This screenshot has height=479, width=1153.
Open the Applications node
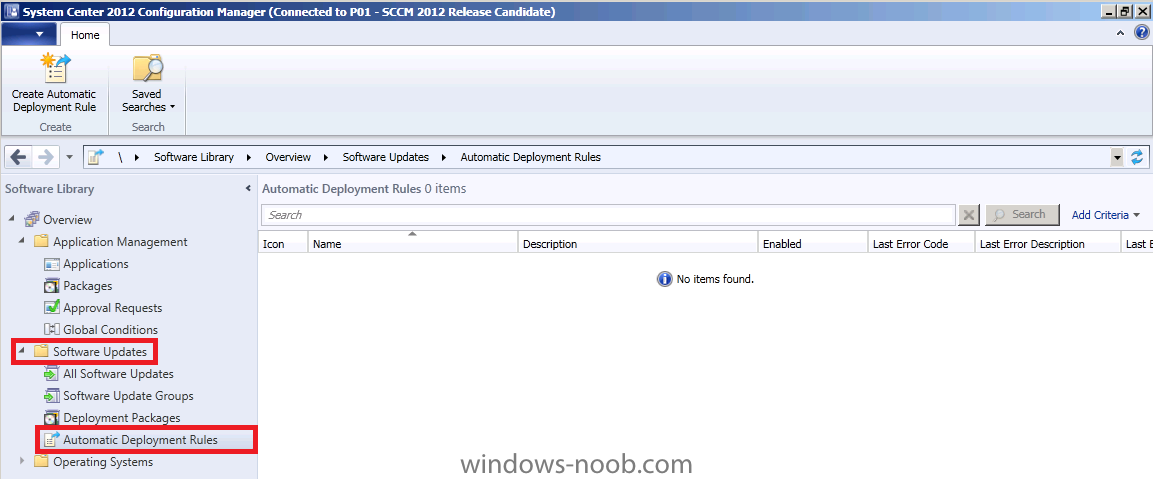coord(96,263)
